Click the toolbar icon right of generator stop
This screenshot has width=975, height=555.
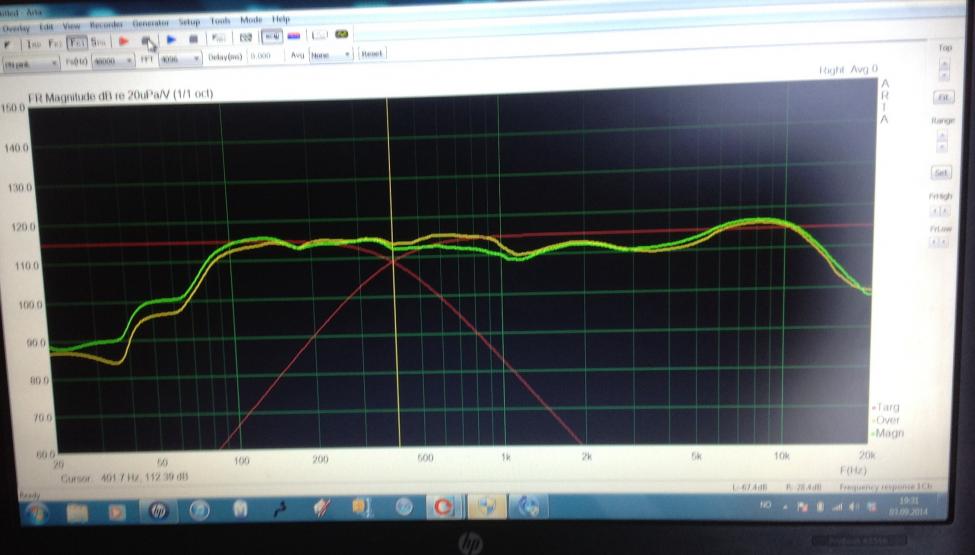[219, 38]
